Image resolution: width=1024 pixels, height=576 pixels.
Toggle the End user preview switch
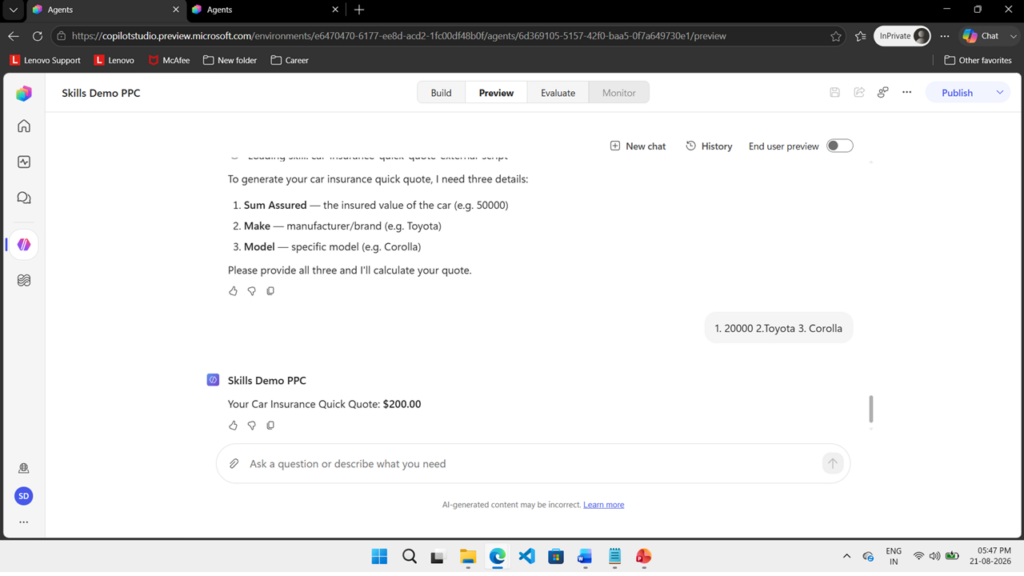840,146
